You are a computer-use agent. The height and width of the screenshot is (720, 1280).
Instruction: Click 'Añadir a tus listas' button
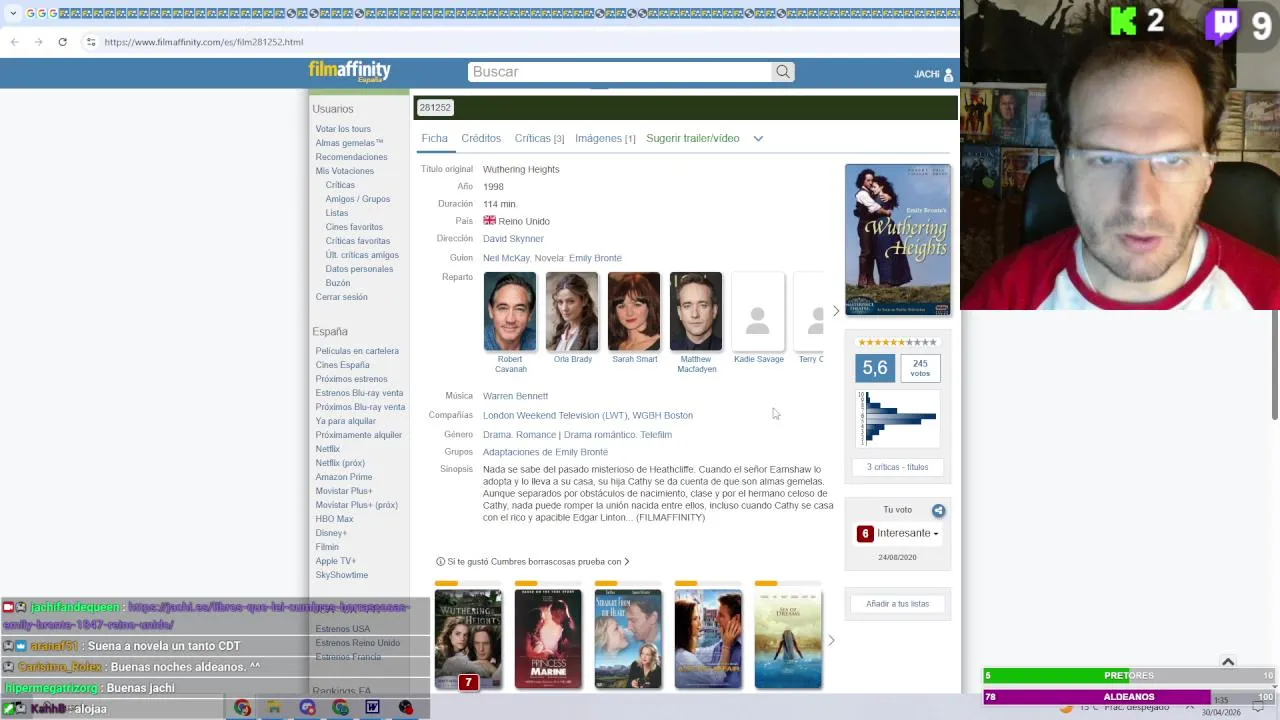point(897,603)
